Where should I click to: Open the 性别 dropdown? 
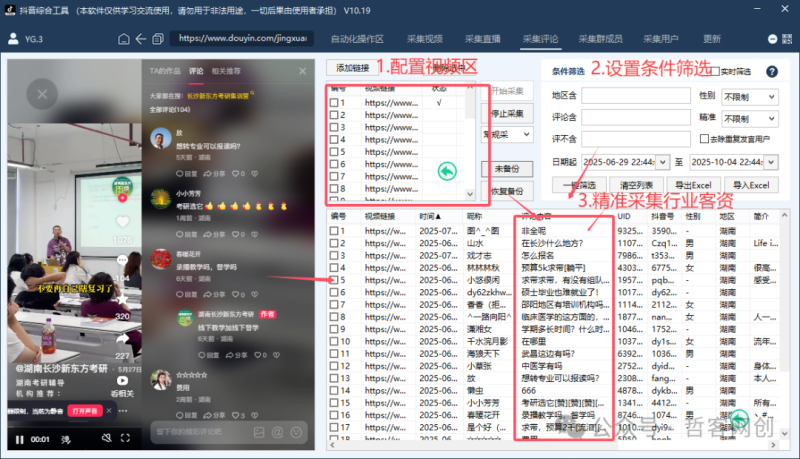[750, 96]
